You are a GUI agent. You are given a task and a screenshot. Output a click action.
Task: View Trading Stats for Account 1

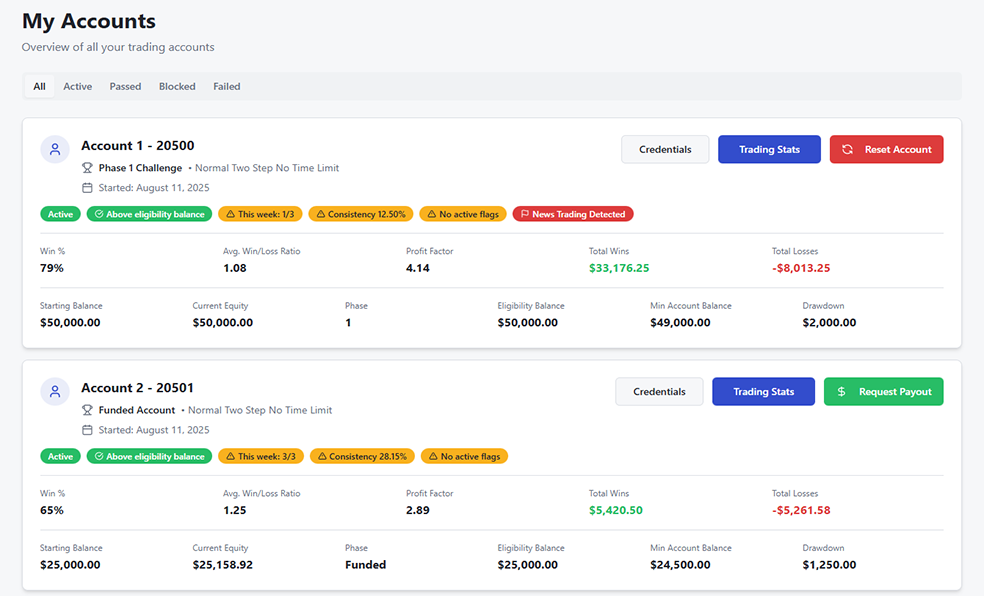pyautogui.click(x=769, y=150)
